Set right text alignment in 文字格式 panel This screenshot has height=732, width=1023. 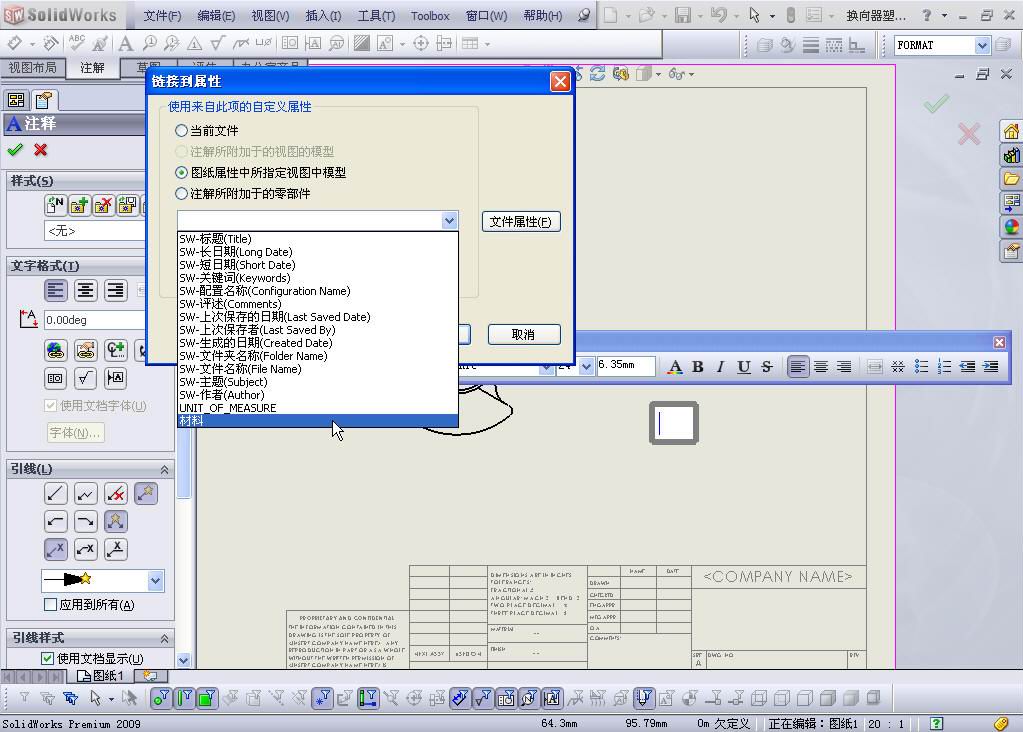[115, 290]
